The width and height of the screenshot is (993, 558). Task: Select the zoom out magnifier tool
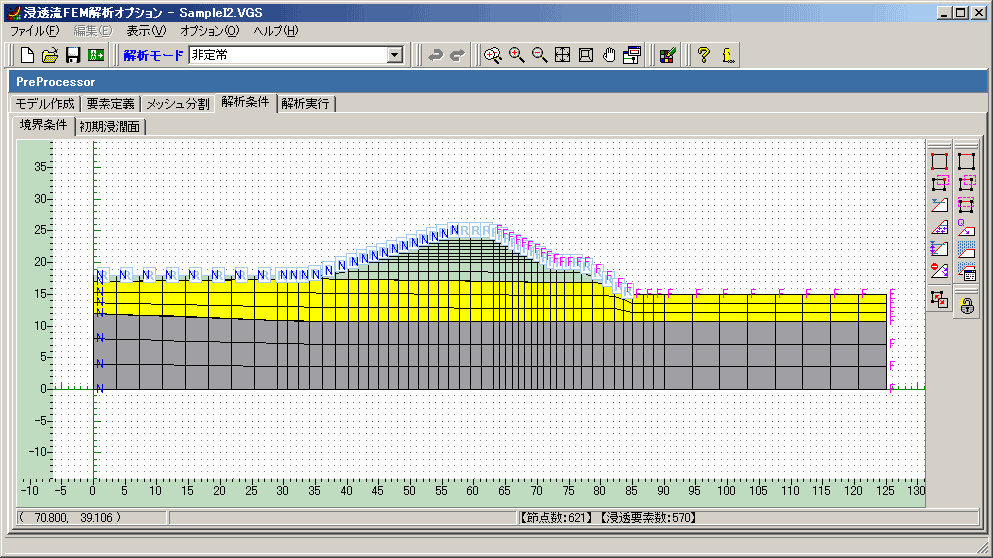[x=539, y=56]
